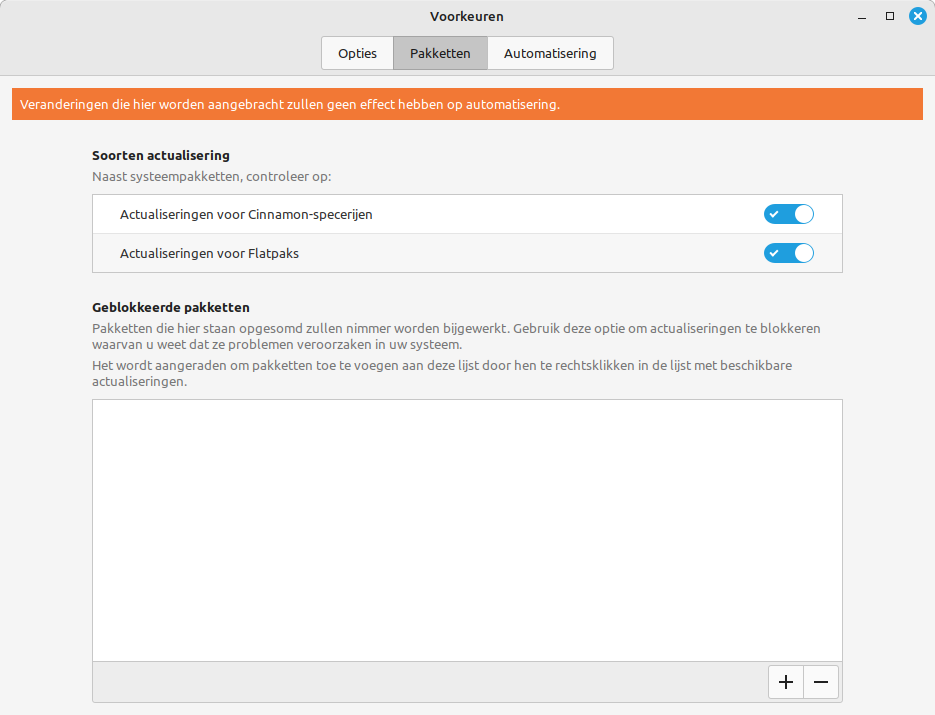Switch to the Automatisering tab

(550, 53)
